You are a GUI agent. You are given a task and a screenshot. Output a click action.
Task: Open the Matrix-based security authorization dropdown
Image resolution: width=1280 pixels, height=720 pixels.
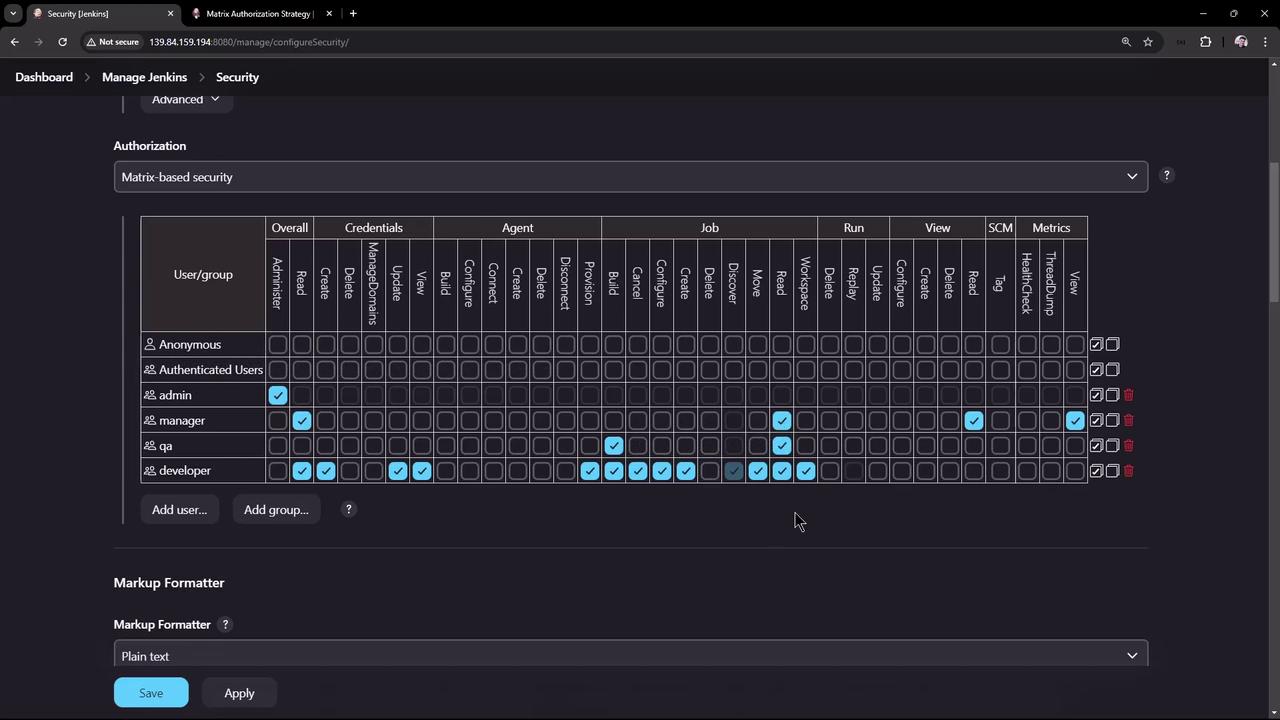point(631,177)
